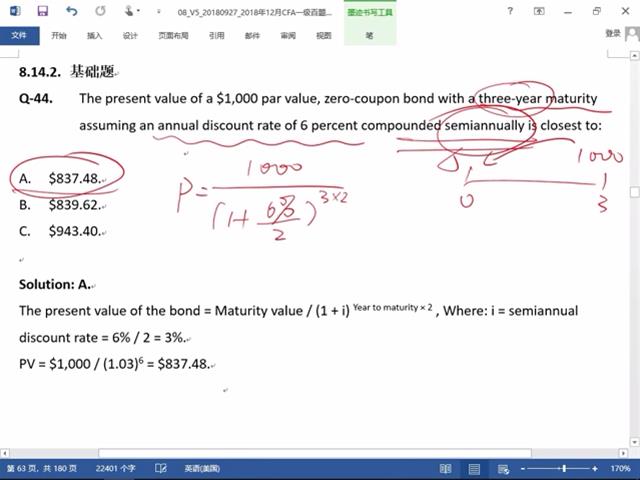Switch to the 审阅 (Review) tab
Image resolution: width=640 pixels, height=480 pixels.
(288, 36)
